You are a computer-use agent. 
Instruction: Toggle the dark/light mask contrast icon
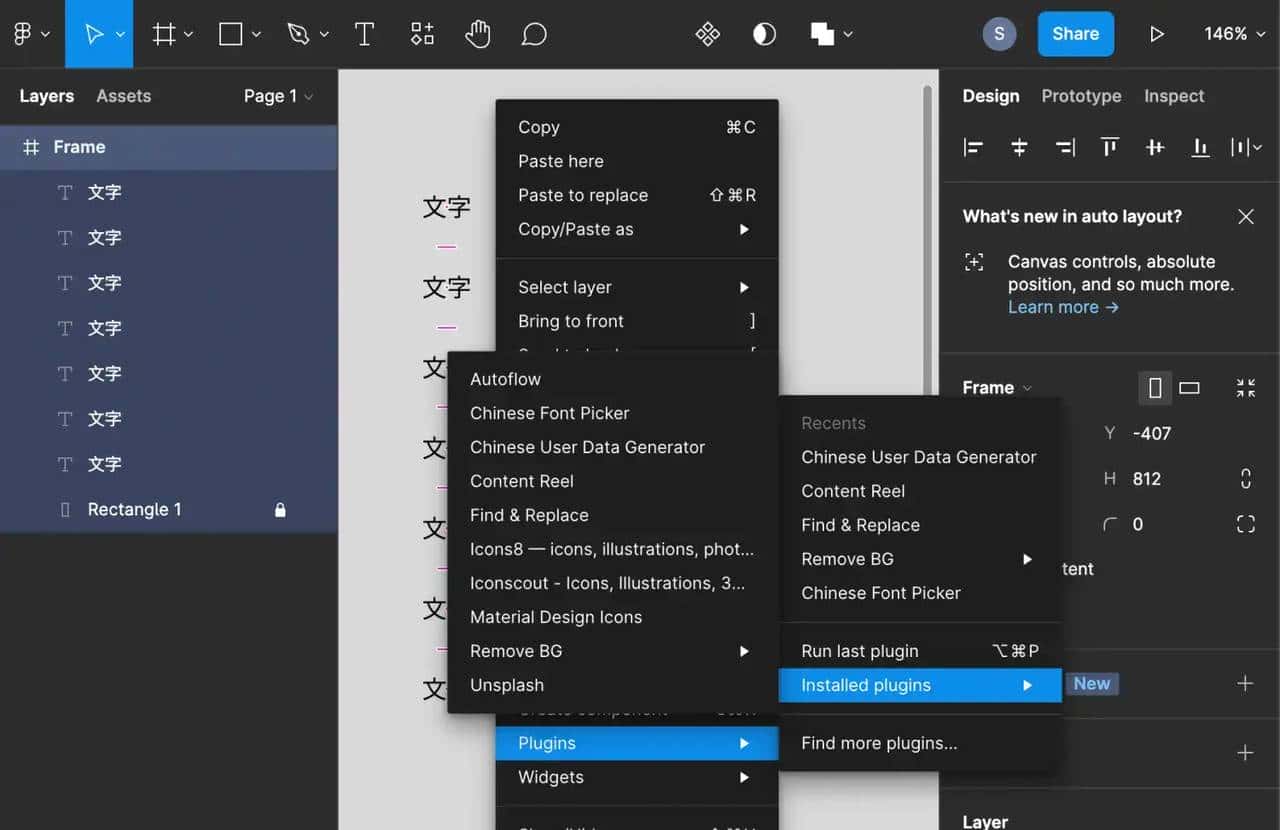(x=764, y=34)
